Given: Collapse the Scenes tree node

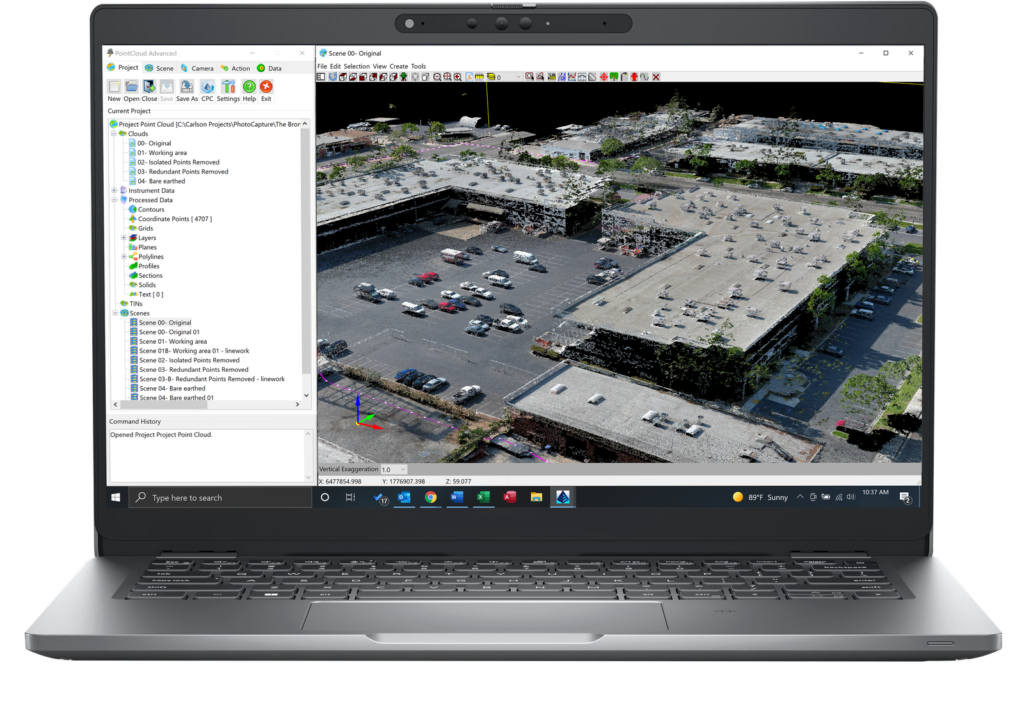Looking at the screenshot, I should coord(114,313).
